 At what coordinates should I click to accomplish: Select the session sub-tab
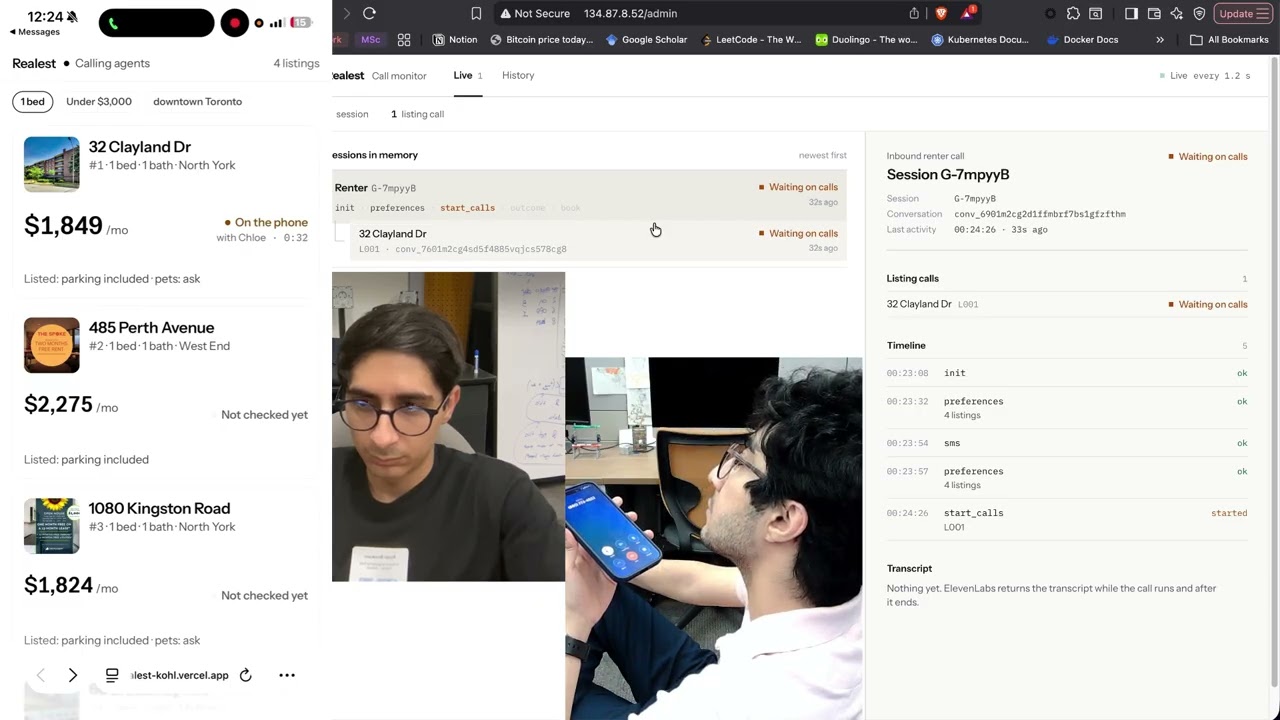pos(351,114)
